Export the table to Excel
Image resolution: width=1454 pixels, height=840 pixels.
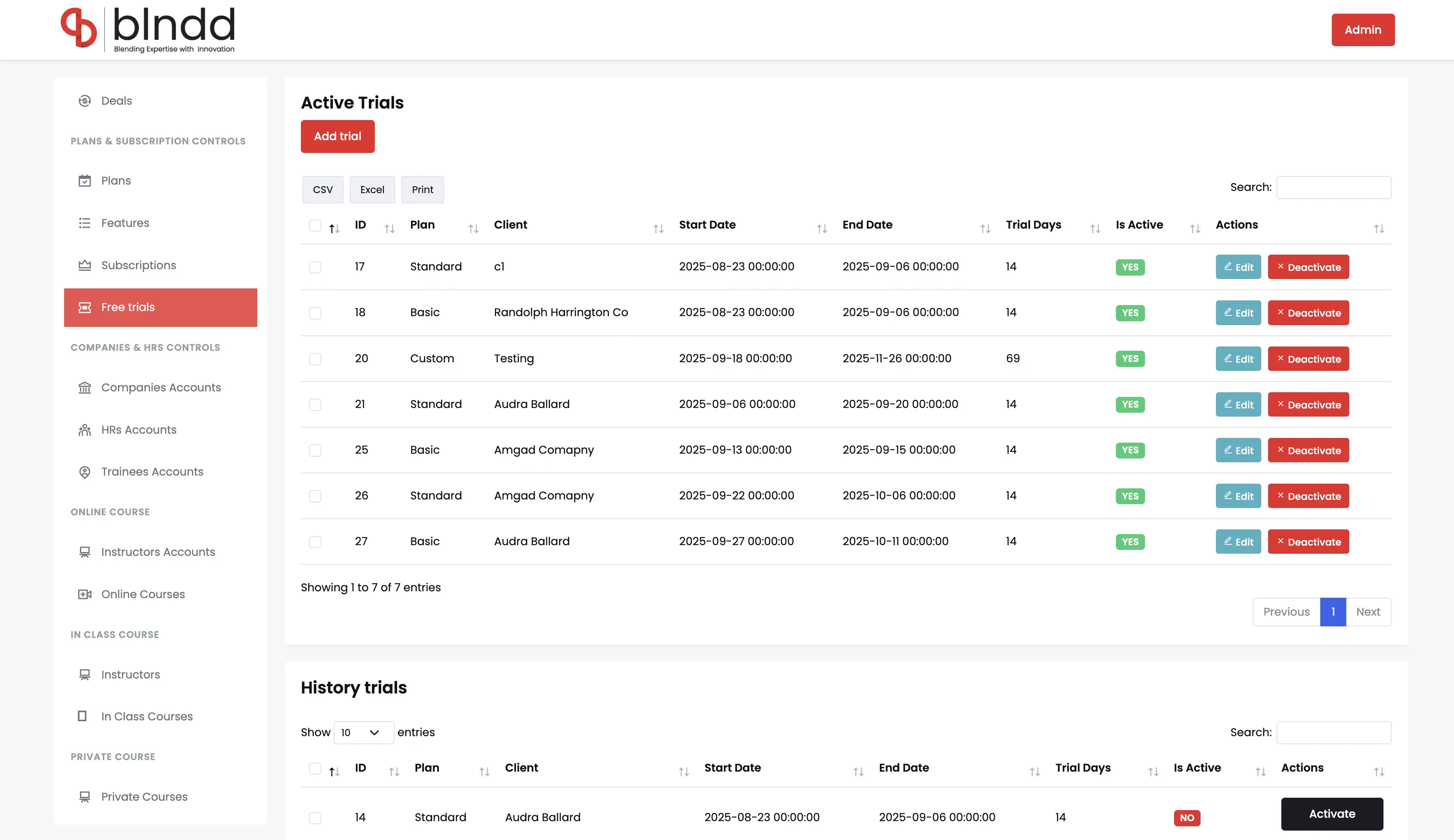[x=372, y=190]
